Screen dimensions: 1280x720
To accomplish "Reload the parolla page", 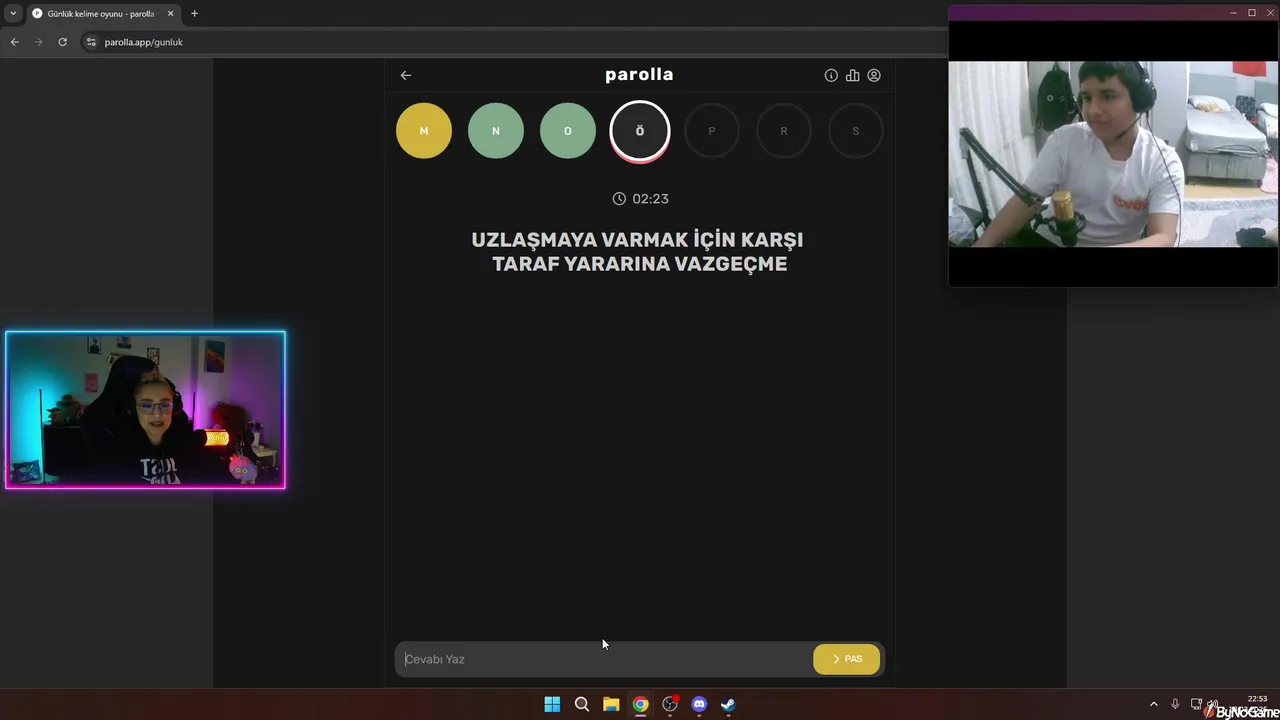I will (x=62, y=42).
